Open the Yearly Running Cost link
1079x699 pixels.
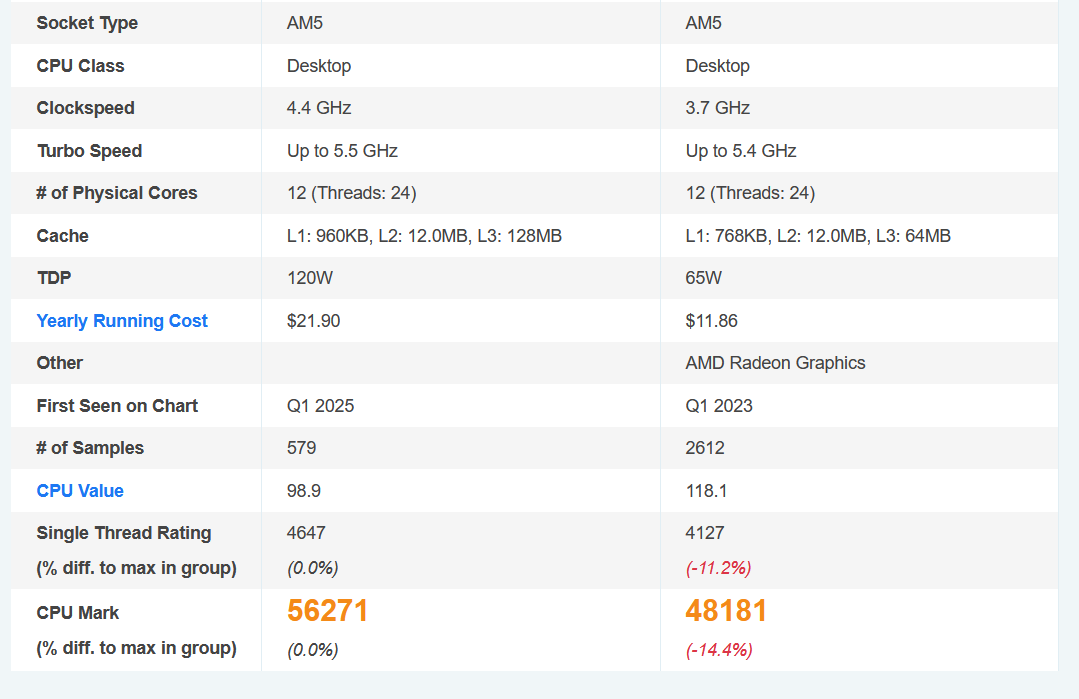(x=122, y=321)
